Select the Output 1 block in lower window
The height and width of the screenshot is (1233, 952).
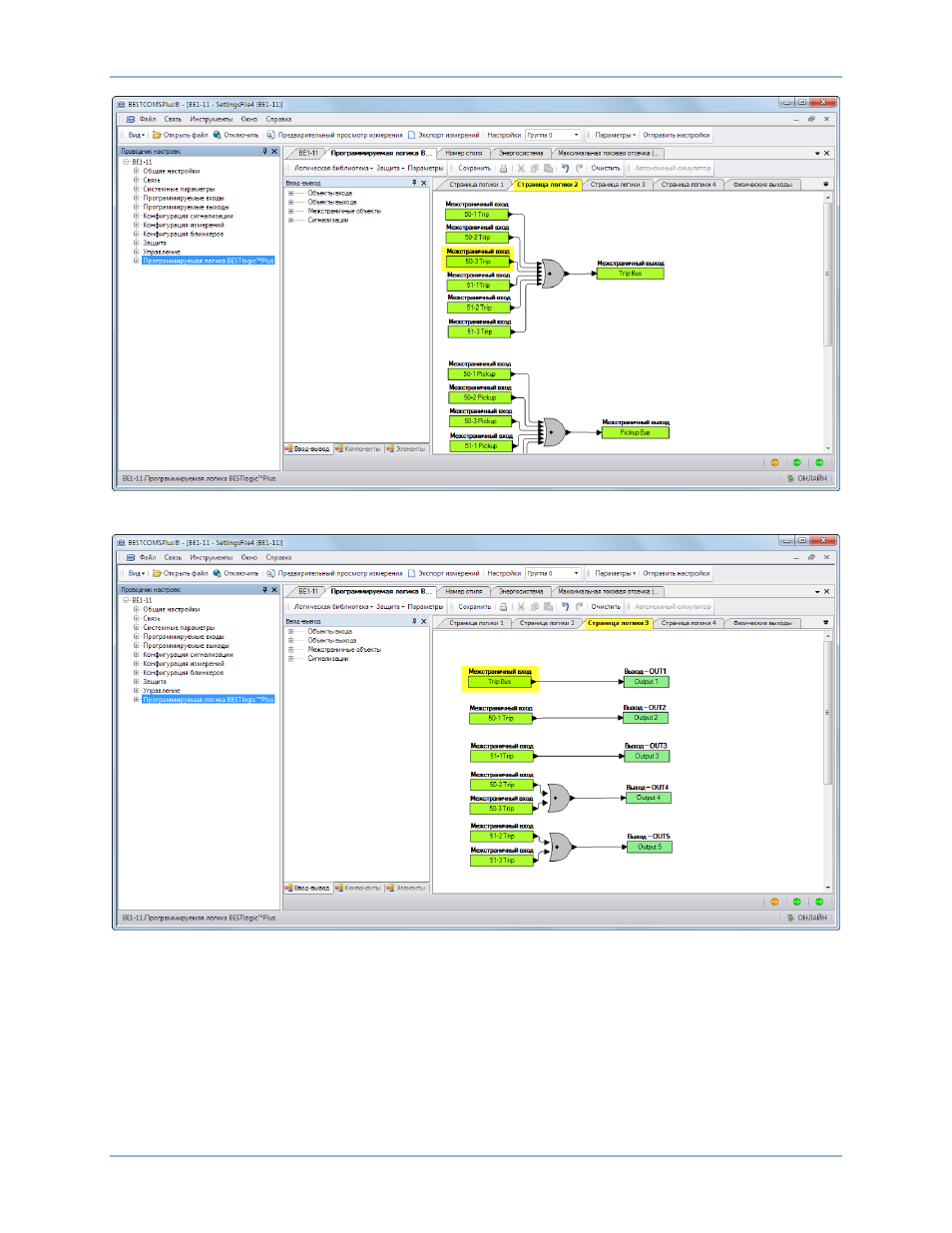tap(646, 682)
